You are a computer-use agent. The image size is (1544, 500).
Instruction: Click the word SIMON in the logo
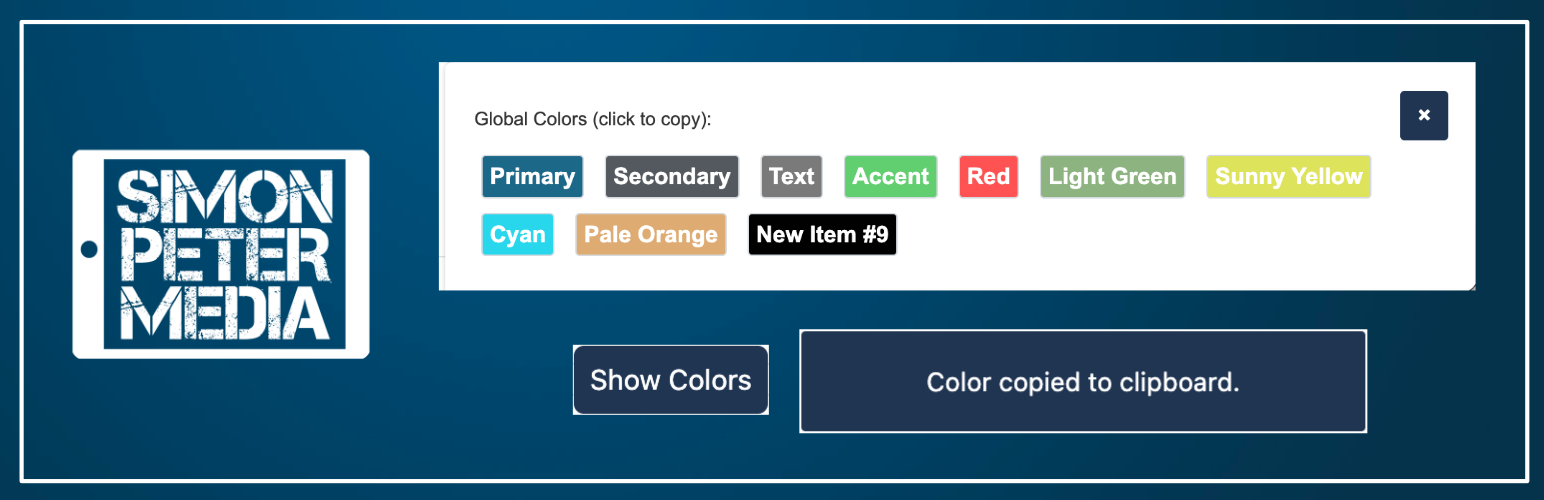click(x=223, y=197)
